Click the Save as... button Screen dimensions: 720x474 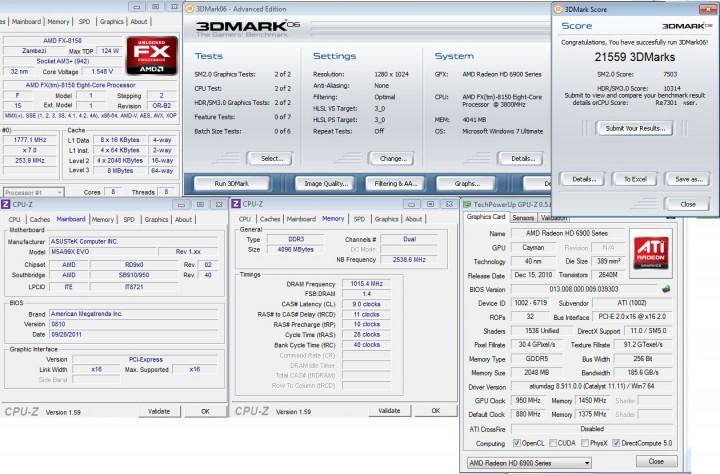coord(688,179)
